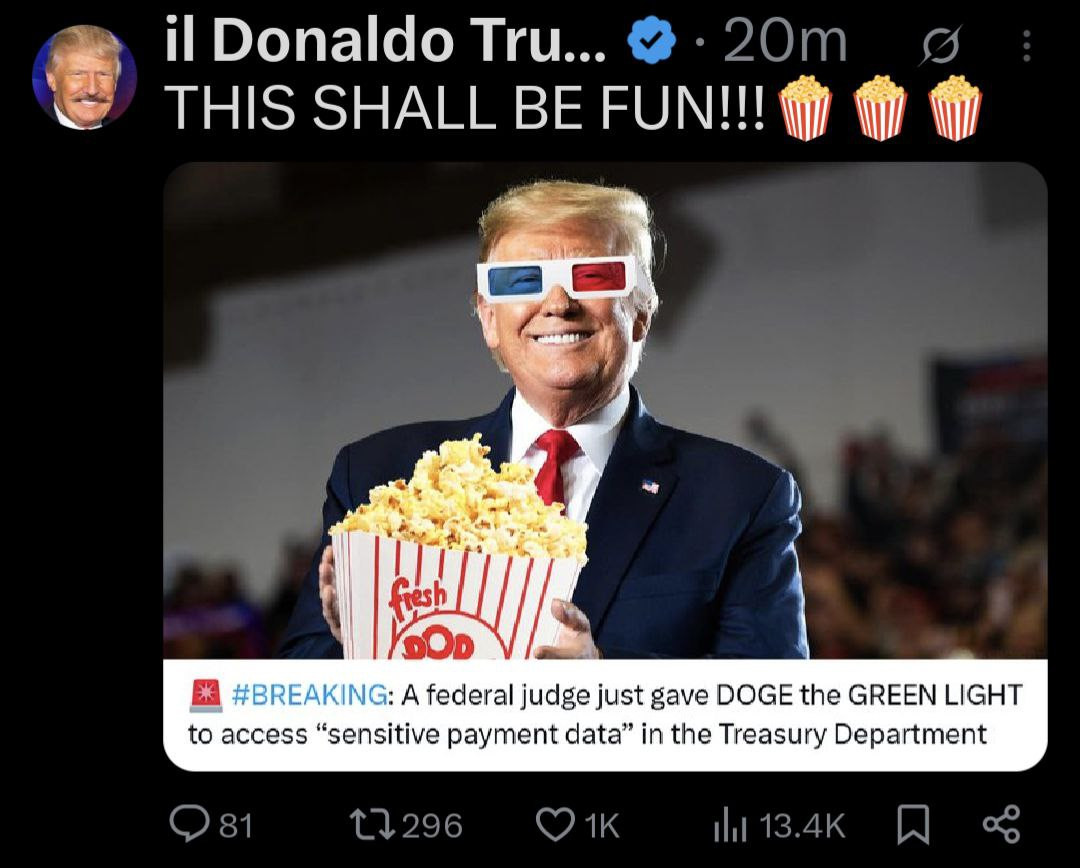Follow the #BREAKING hashtag link
This screenshot has height=868, width=1080.
tap(309, 695)
